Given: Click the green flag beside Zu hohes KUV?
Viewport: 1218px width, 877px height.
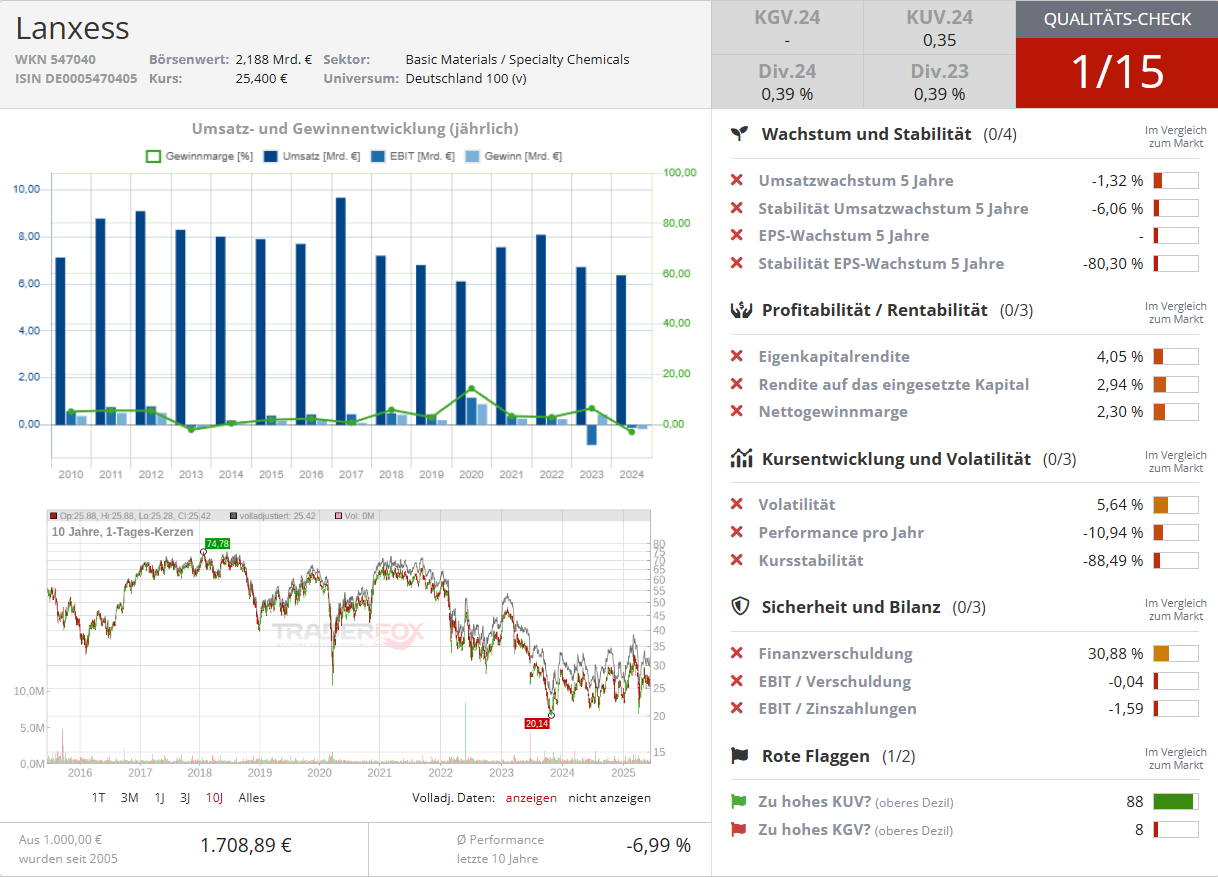Looking at the screenshot, I should tap(739, 801).
